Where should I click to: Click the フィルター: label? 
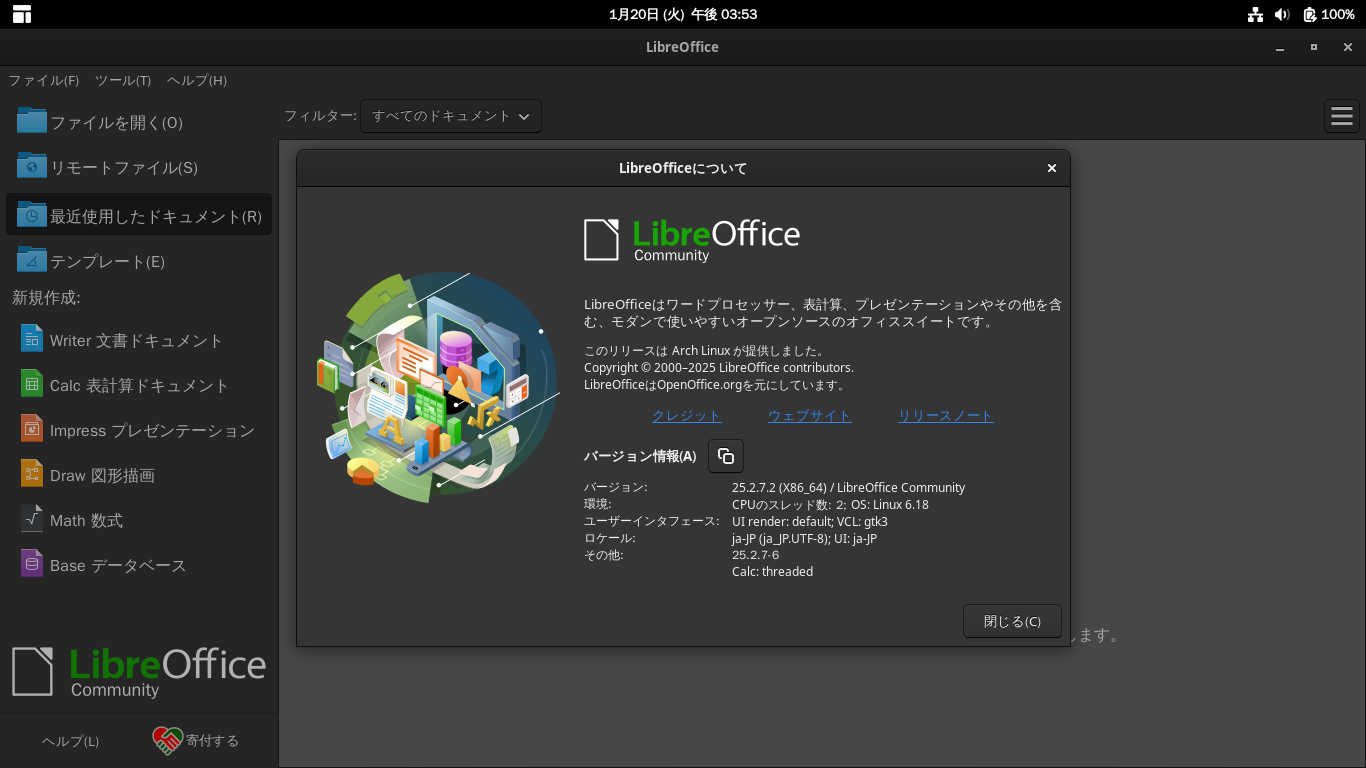point(320,116)
